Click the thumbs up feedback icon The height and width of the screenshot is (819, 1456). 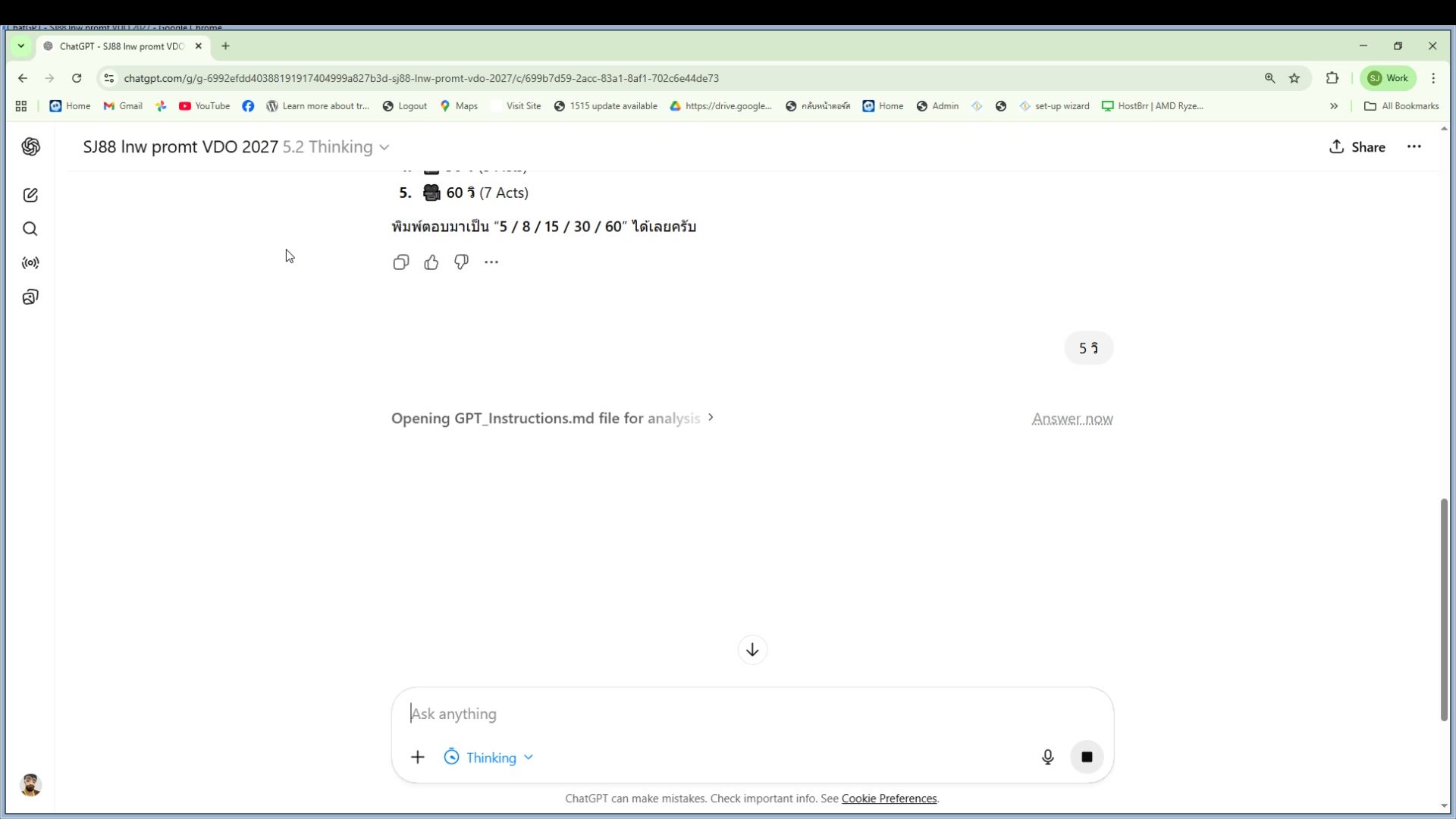point(431,262)
